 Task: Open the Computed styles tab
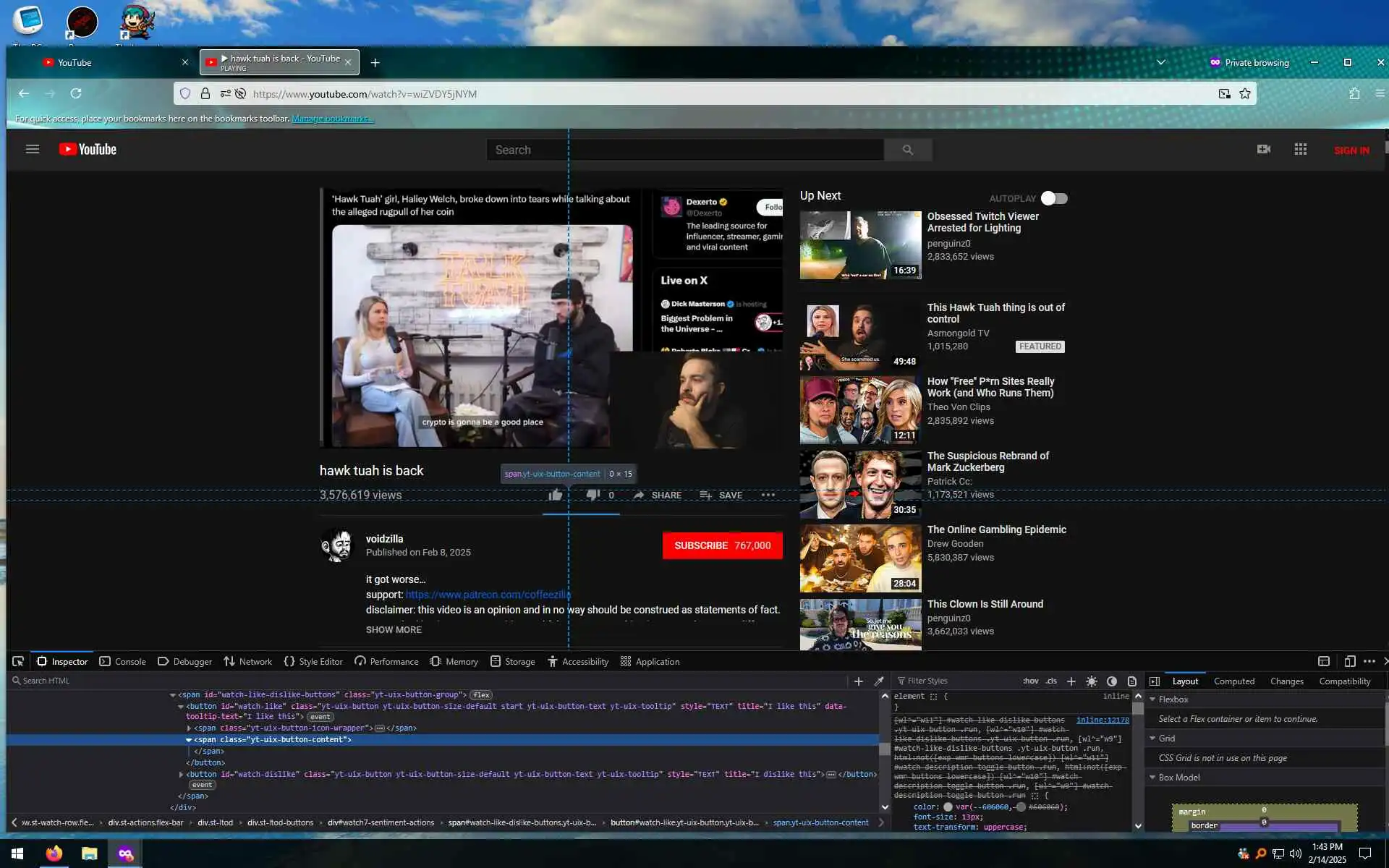(1233, 681)
